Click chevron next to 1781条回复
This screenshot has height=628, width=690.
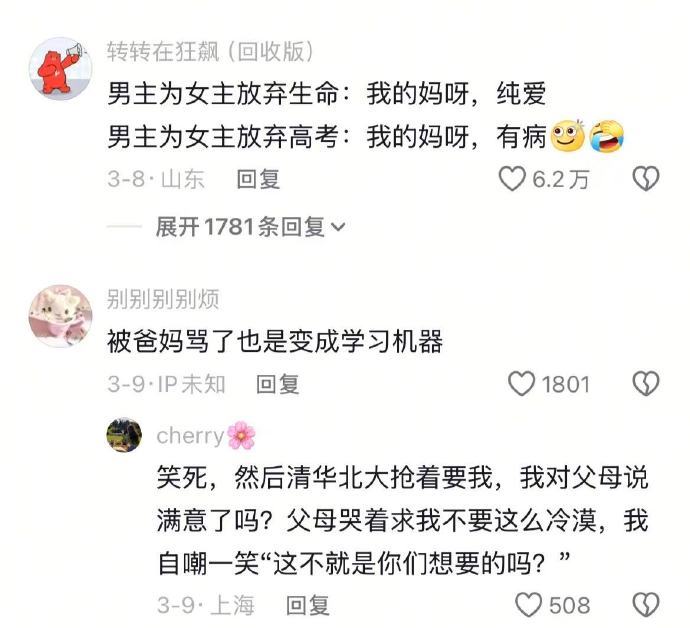[x=338, y=227]
